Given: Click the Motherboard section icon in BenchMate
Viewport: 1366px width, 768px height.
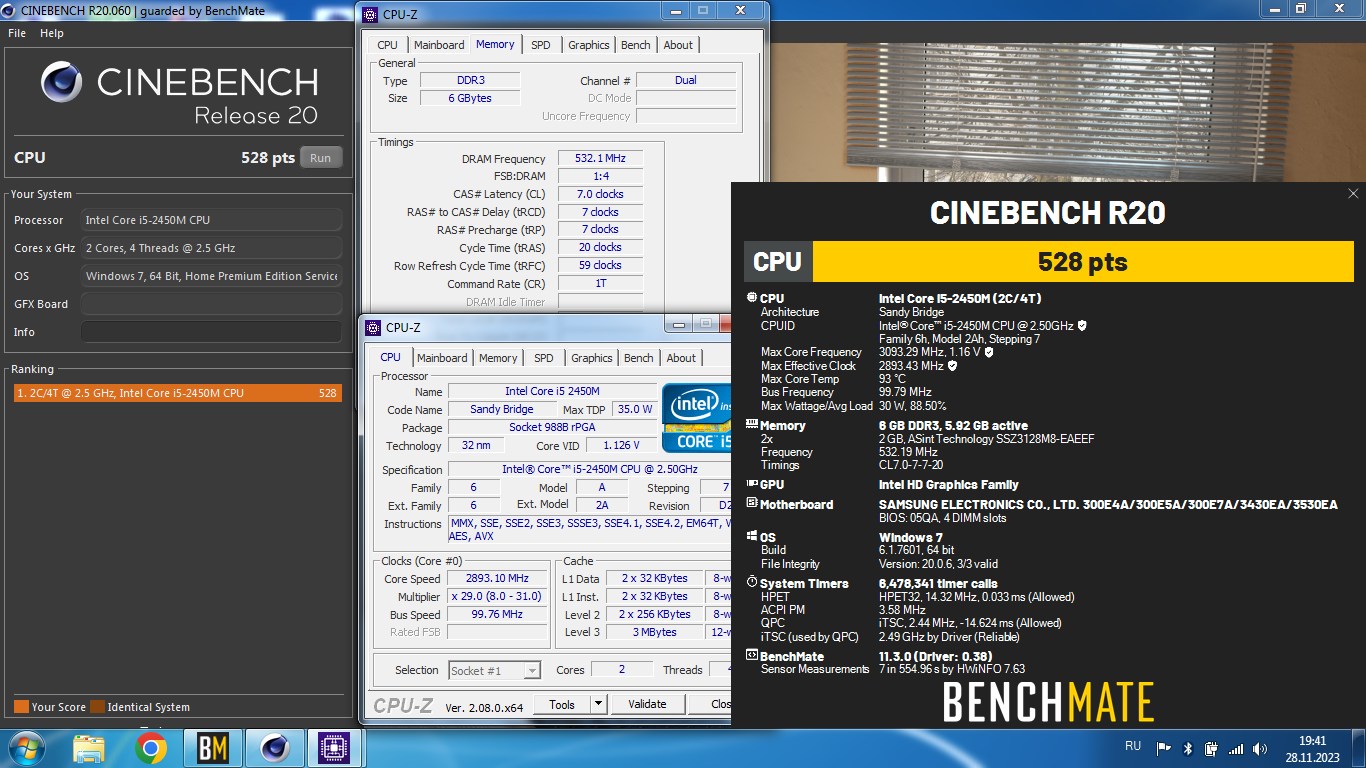Looking at the screenshot, I should (x=752, y=504).
